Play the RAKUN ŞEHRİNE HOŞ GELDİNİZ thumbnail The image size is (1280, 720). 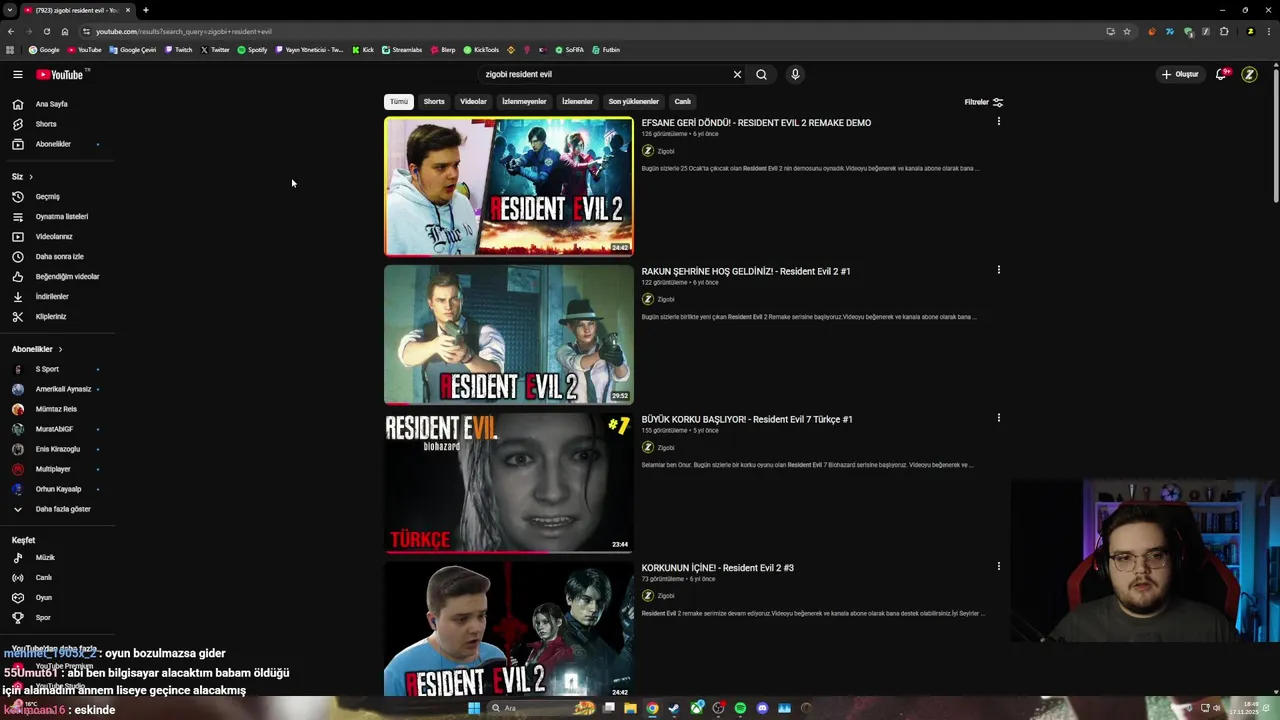pyautogui.click(x=509, y=334)
